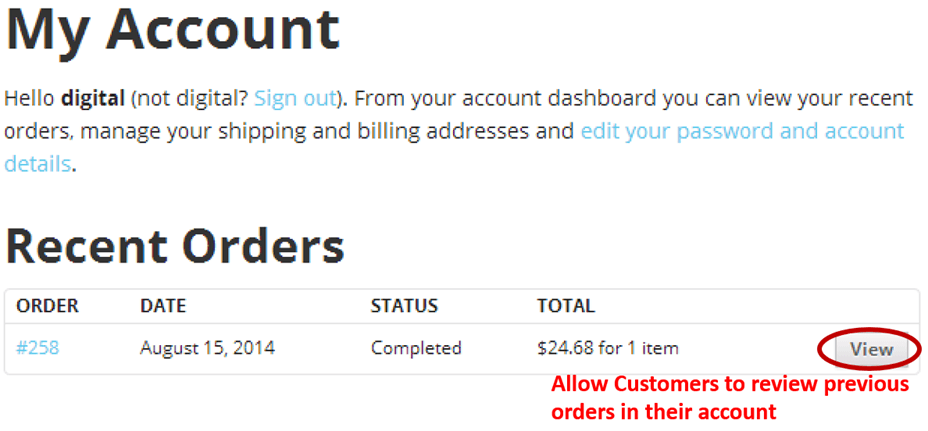This screenshot has width=928, height=431.
Task: Select the STATUS column header
Action: click(x=404, y=306)
